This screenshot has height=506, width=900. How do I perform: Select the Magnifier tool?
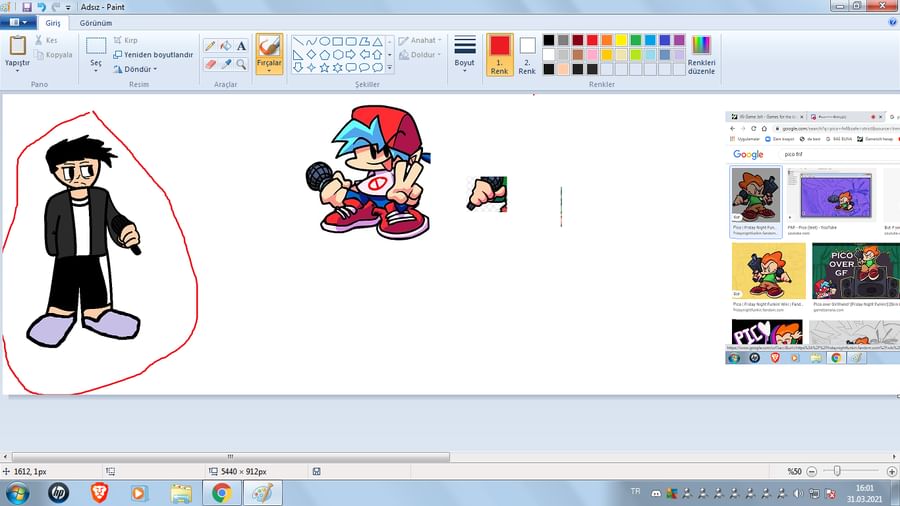[241, 64]
